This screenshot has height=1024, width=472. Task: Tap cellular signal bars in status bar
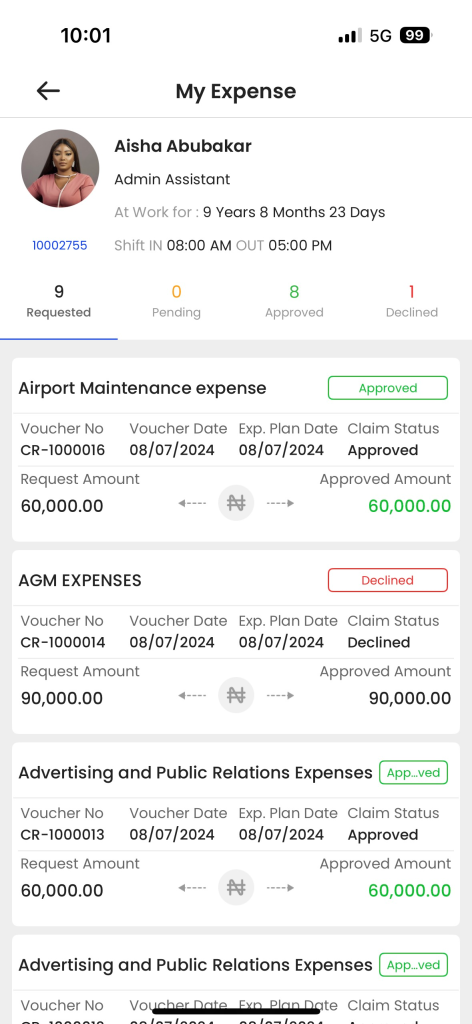(x=350, y=35)
